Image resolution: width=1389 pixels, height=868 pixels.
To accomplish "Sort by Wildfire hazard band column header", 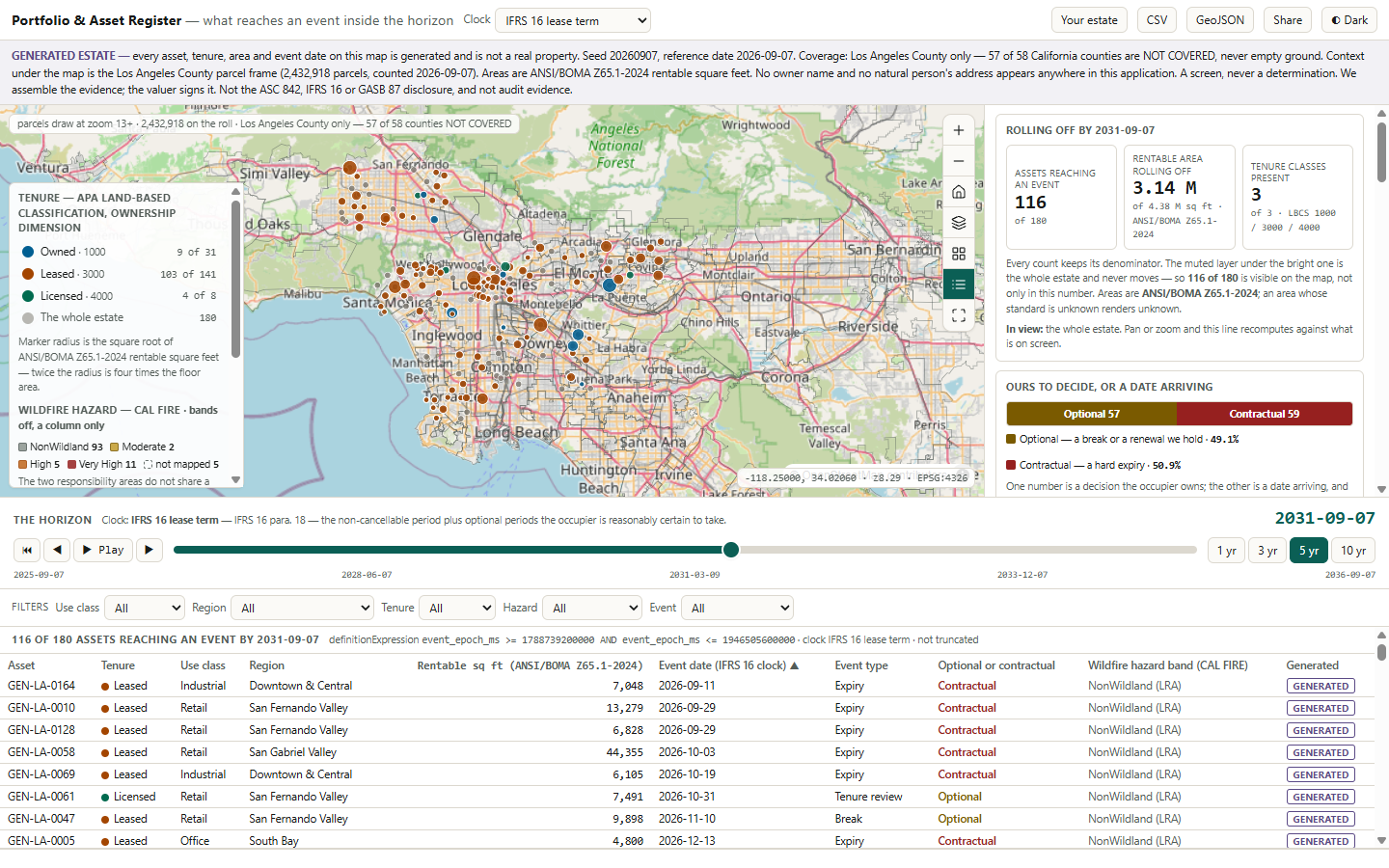I will (1167, 665).
